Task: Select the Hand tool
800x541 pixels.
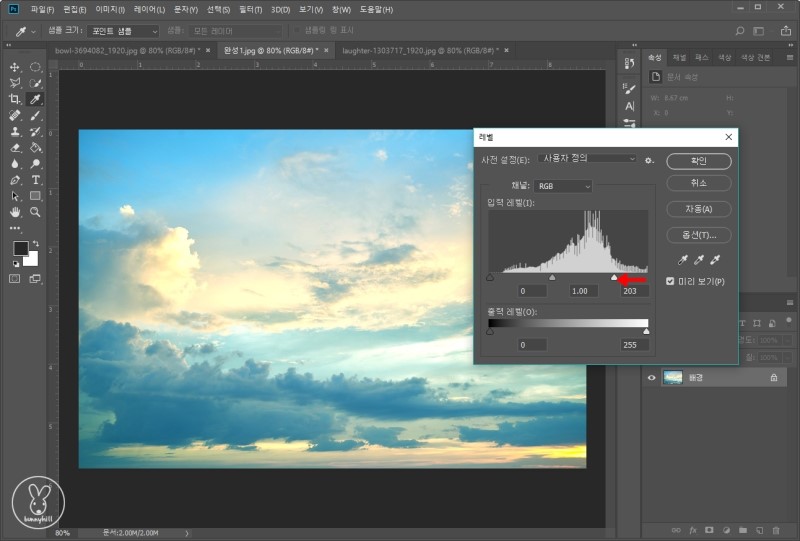Action: [15, 212]
